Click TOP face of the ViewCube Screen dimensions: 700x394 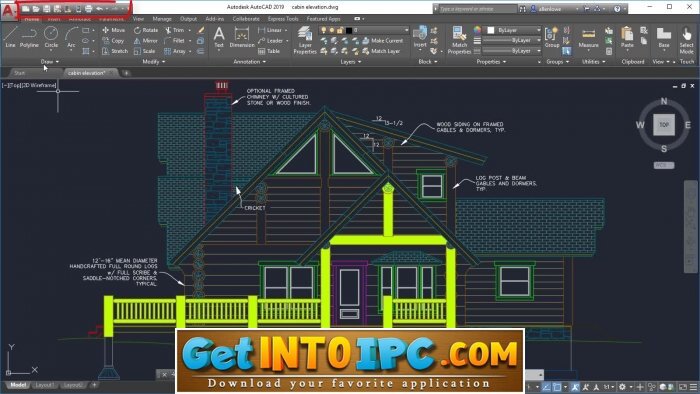pos(664,124)
